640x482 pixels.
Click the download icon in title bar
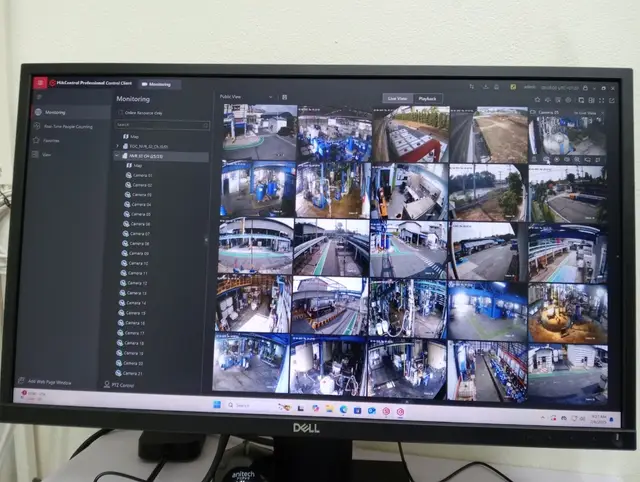485,87
